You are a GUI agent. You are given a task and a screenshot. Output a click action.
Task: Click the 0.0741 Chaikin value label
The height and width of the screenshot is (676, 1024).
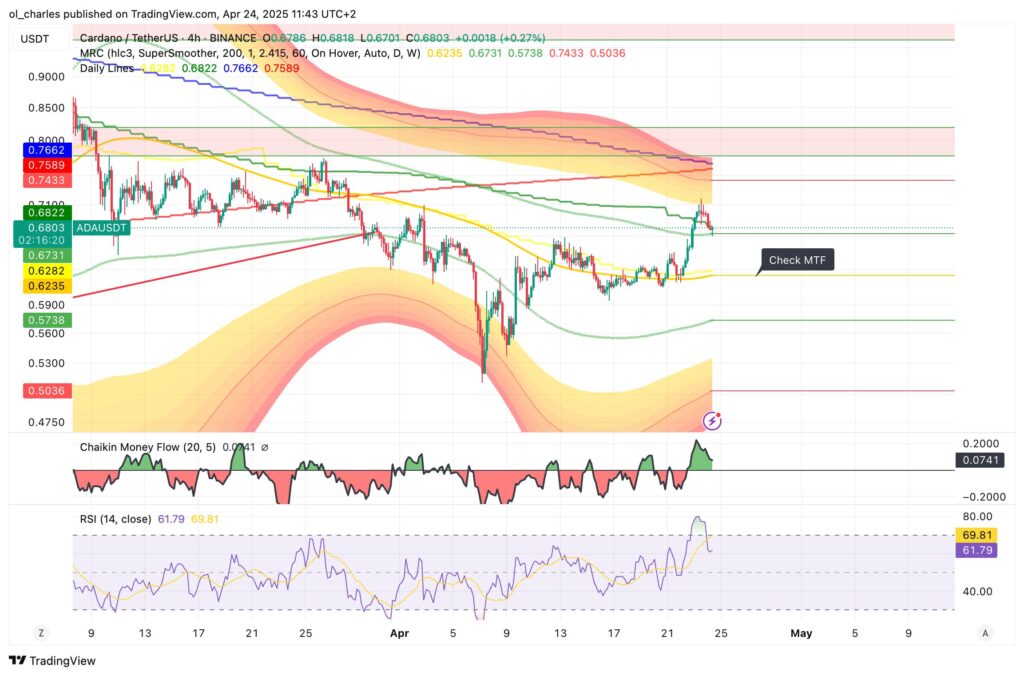click(x=976, y=461)
